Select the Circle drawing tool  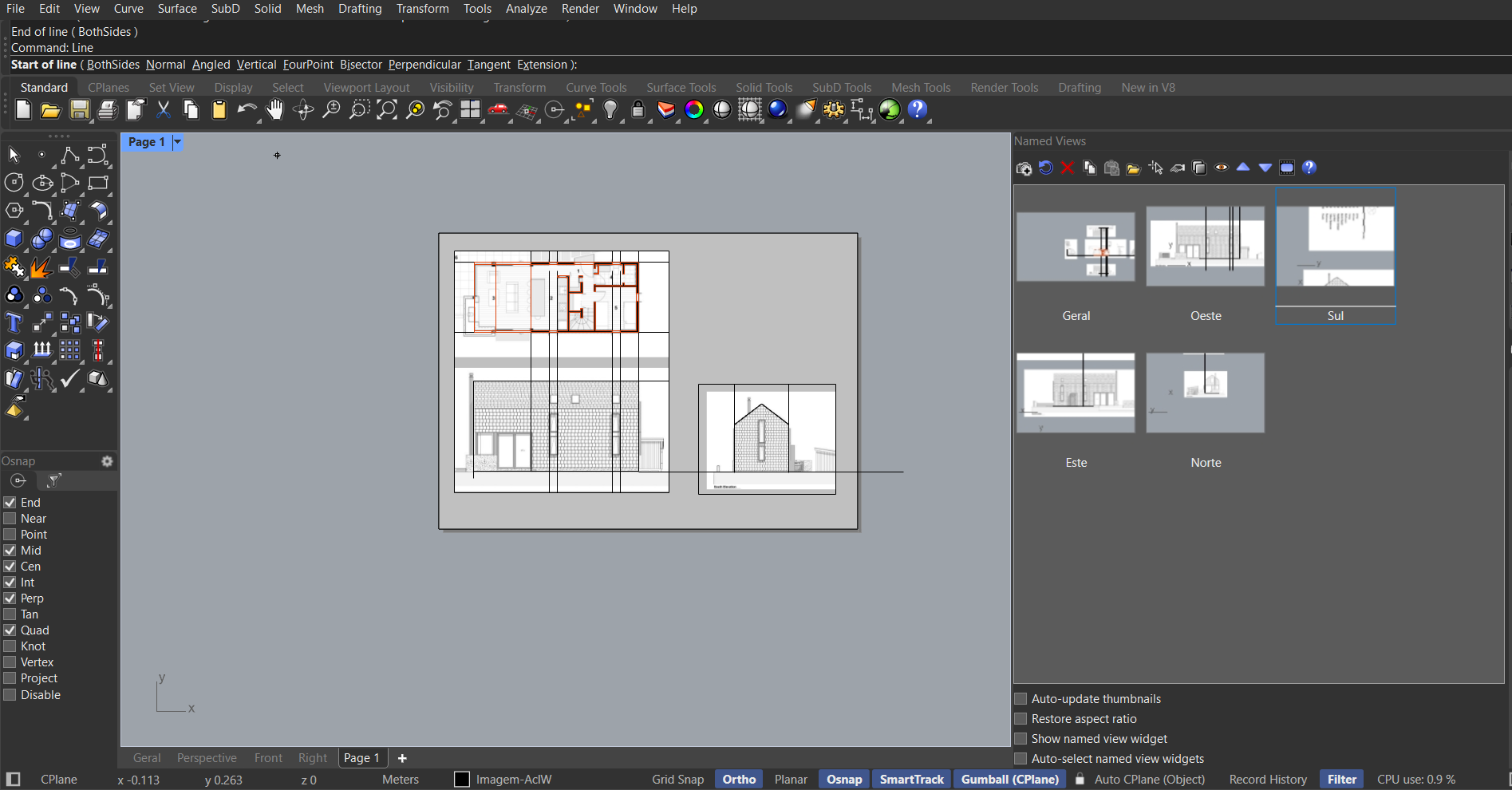pyautogui.click(x=14, y=183)
